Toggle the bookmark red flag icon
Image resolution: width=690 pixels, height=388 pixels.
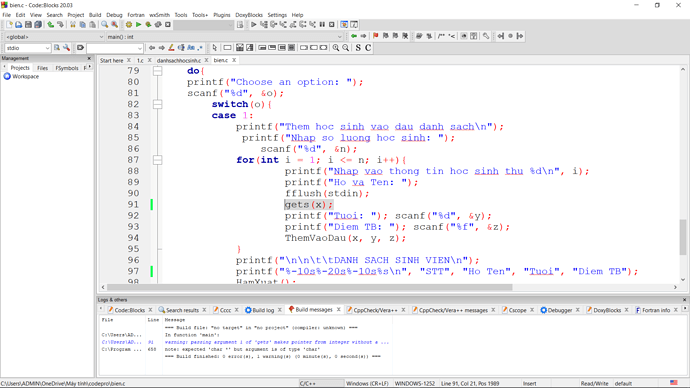click(375, 36)
